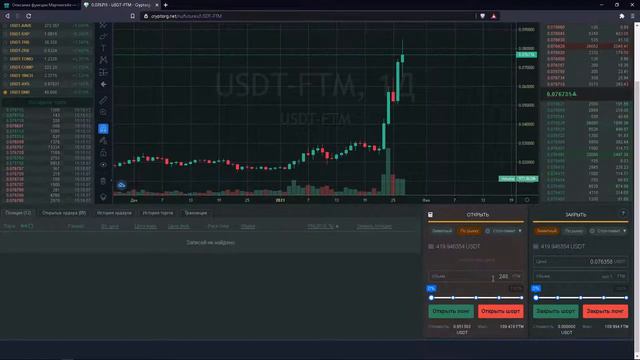Click the cloud logo on the chart
The height and width of the screenshot is (360, 640).
(122, 185)
